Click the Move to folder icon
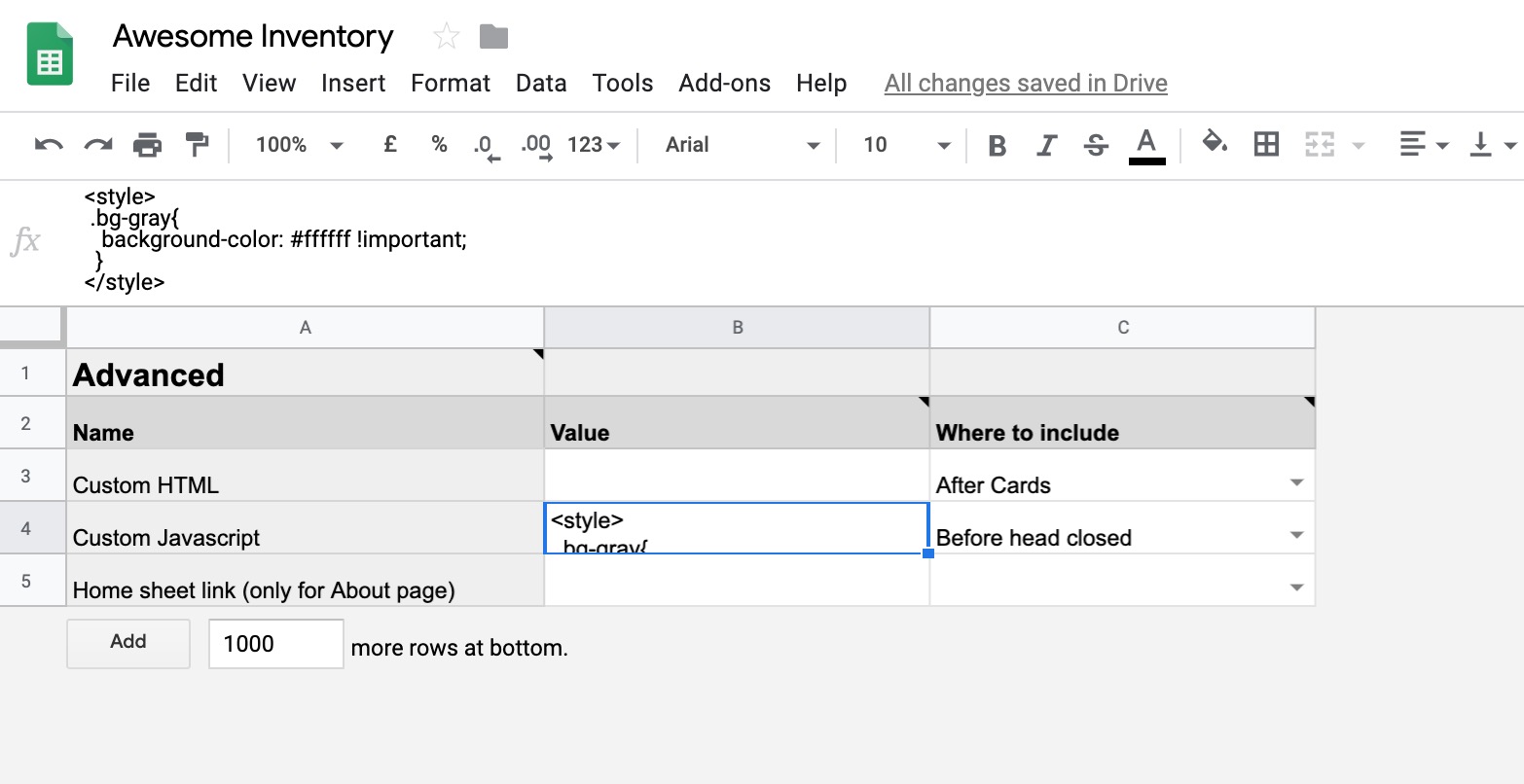The height and width of the screenshot is (784, 1524). coord(494,37)
